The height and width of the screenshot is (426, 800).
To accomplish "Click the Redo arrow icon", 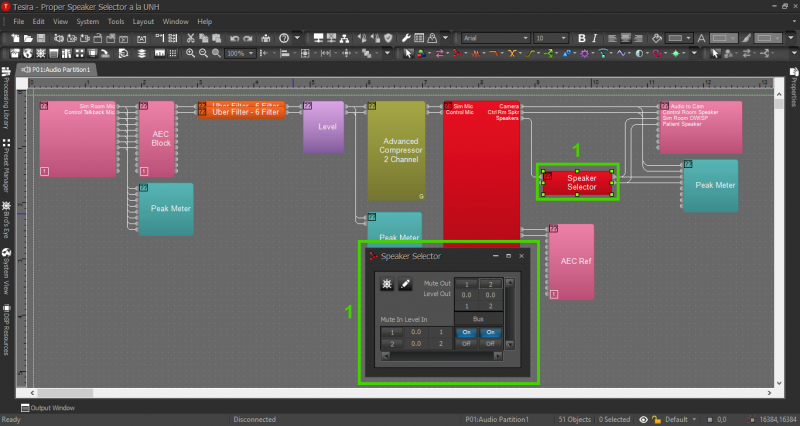I will point(247,38).
